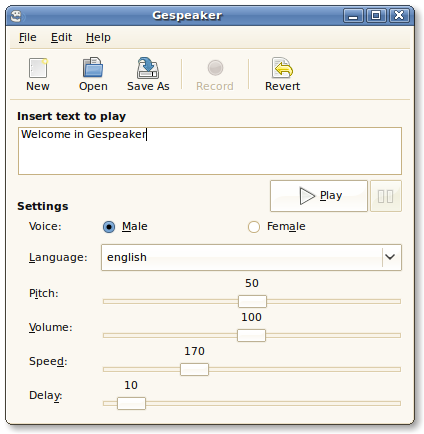This screenshot has height=434, width=424.
Task: Minimize the Gespeaker window
Action: (353, 16)
